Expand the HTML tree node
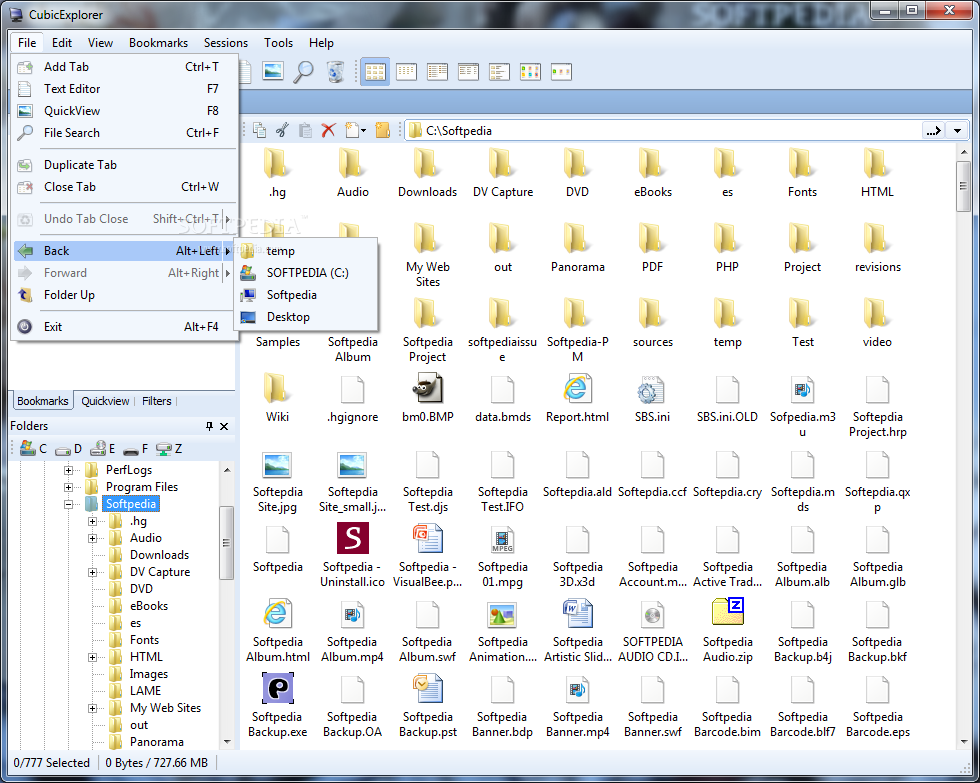The width and height of the screenshot is (980, 783). tap(92, 657)
